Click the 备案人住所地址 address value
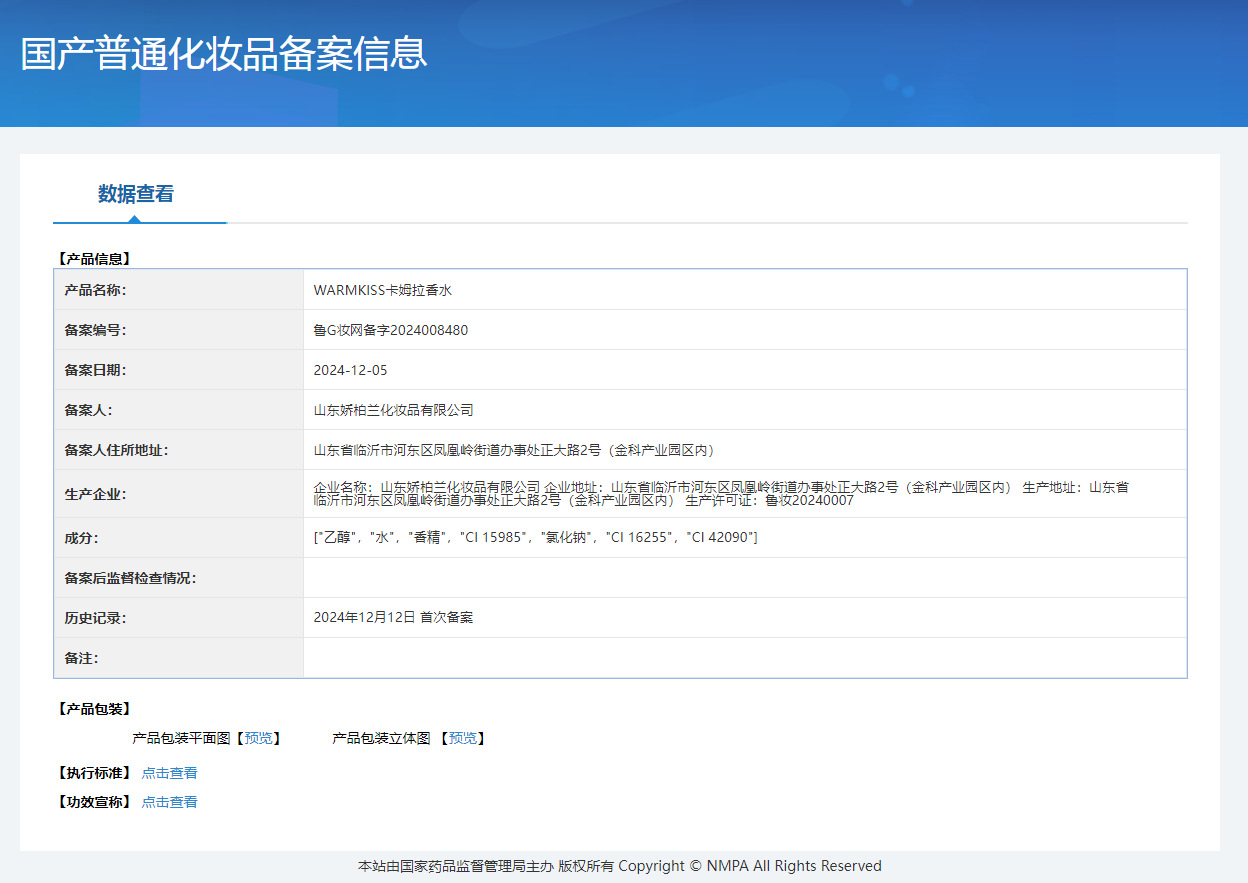The width and height of the screenshot is (1248, 883). coord(515,450)
